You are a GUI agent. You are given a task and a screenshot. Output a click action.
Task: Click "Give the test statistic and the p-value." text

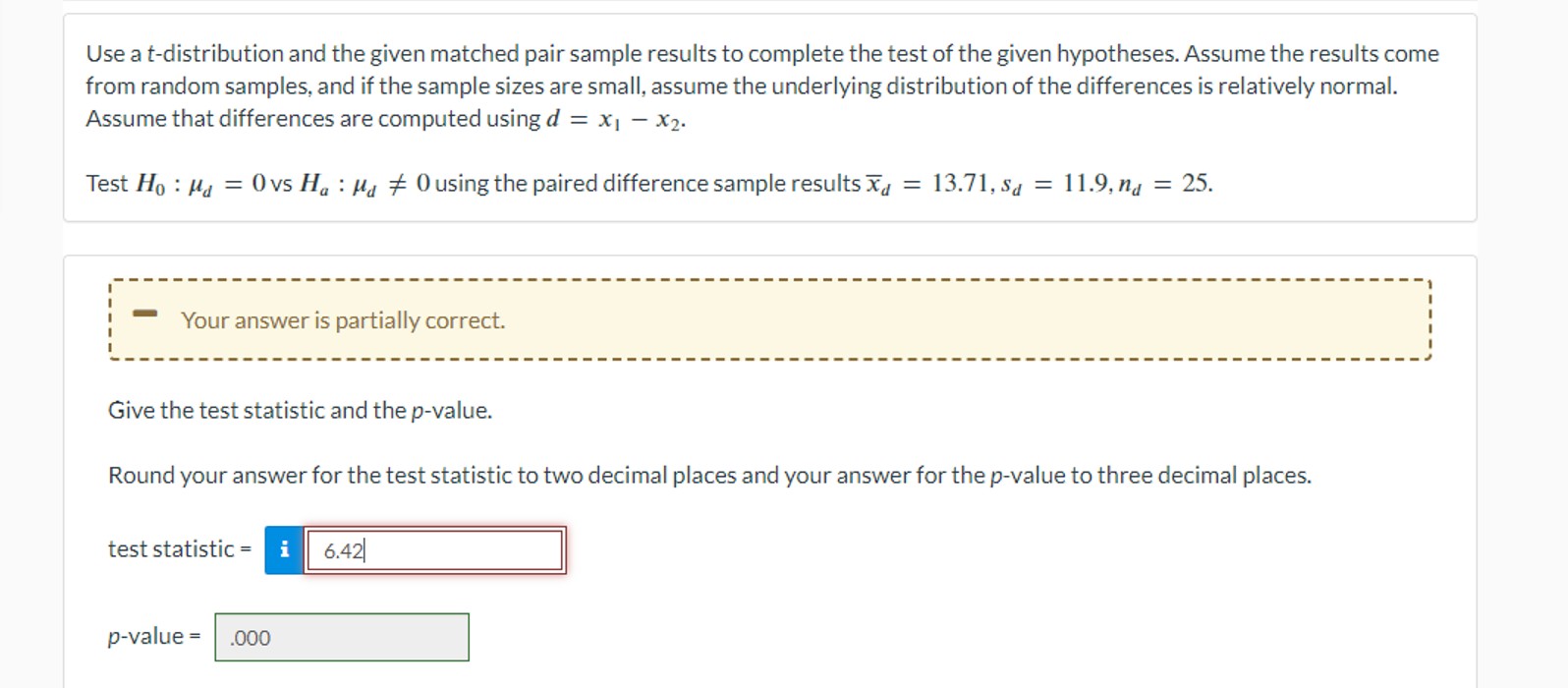click(x=300, y=410)
